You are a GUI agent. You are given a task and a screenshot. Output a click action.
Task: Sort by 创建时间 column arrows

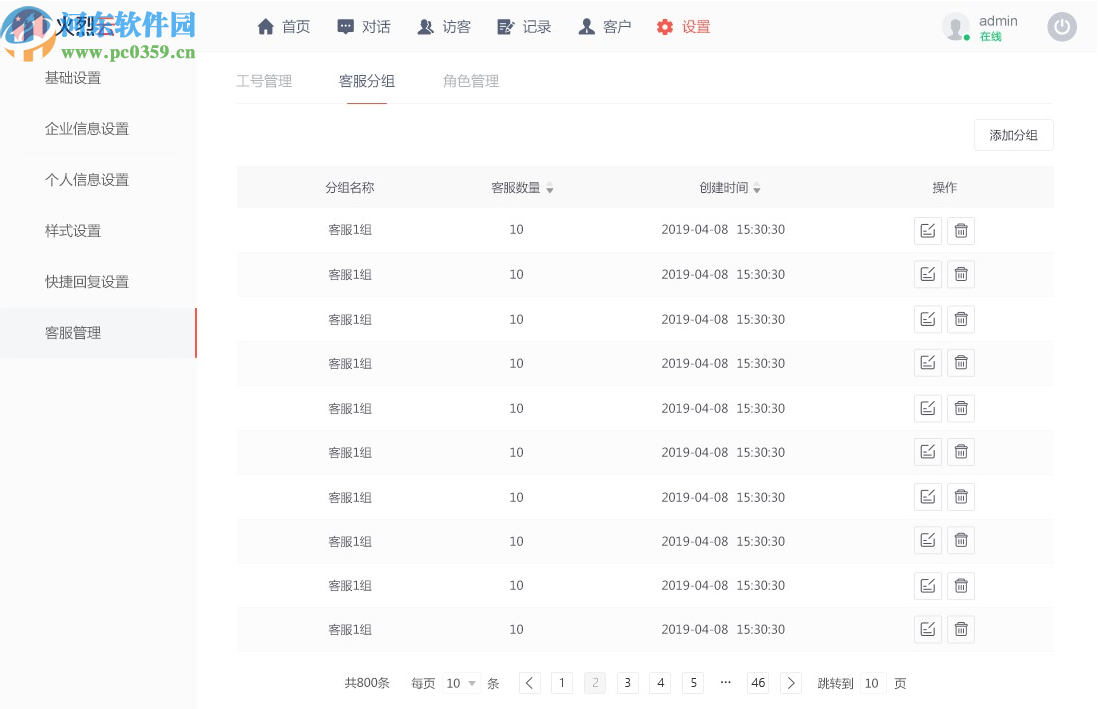(x=756, y=188)
